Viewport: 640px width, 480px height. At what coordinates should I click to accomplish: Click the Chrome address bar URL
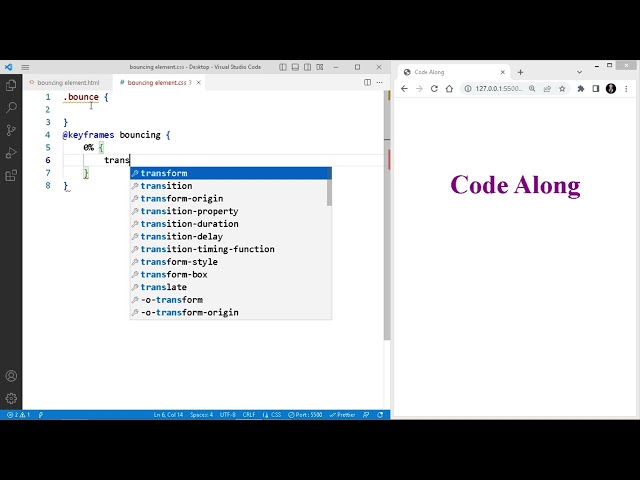pyautogui.click(x=499, y=89)
